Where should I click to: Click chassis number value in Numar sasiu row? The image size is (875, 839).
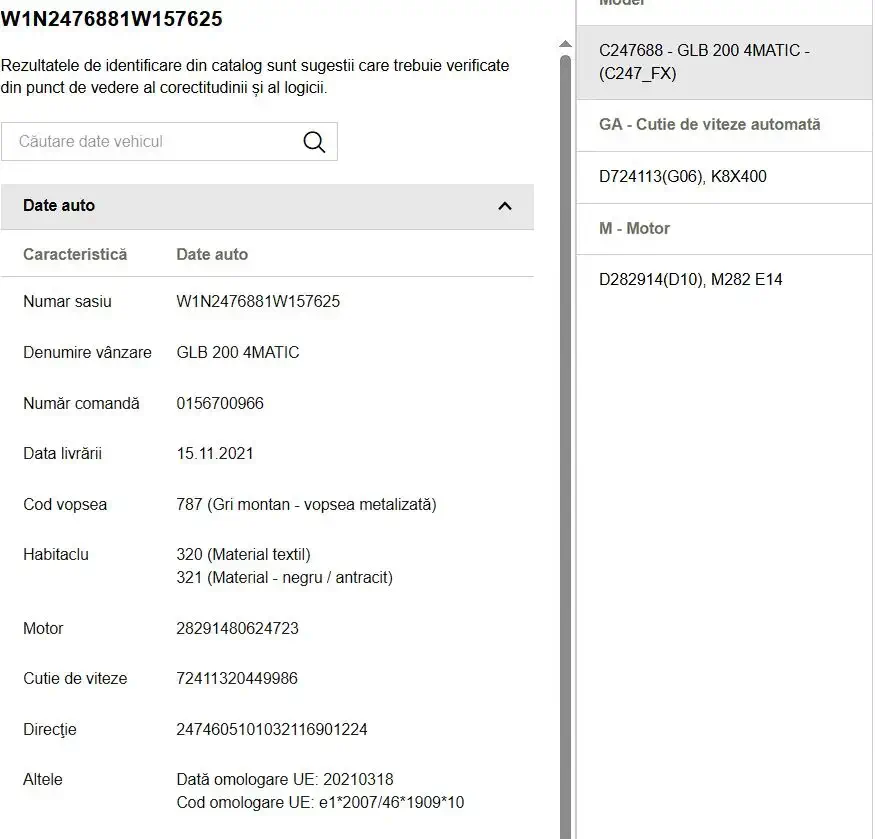pos(258,301)
